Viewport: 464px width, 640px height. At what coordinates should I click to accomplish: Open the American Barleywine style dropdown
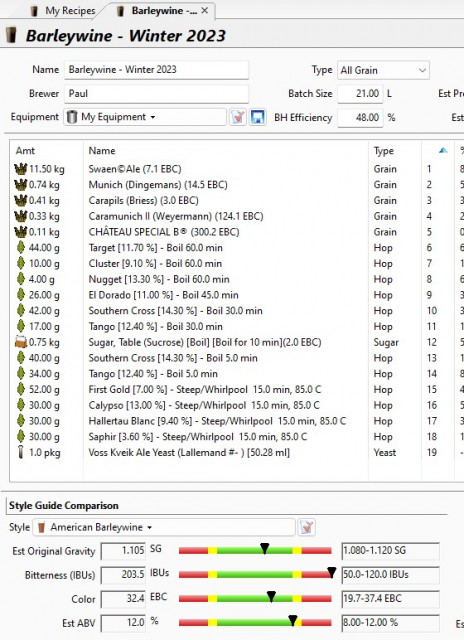point(164,527)
